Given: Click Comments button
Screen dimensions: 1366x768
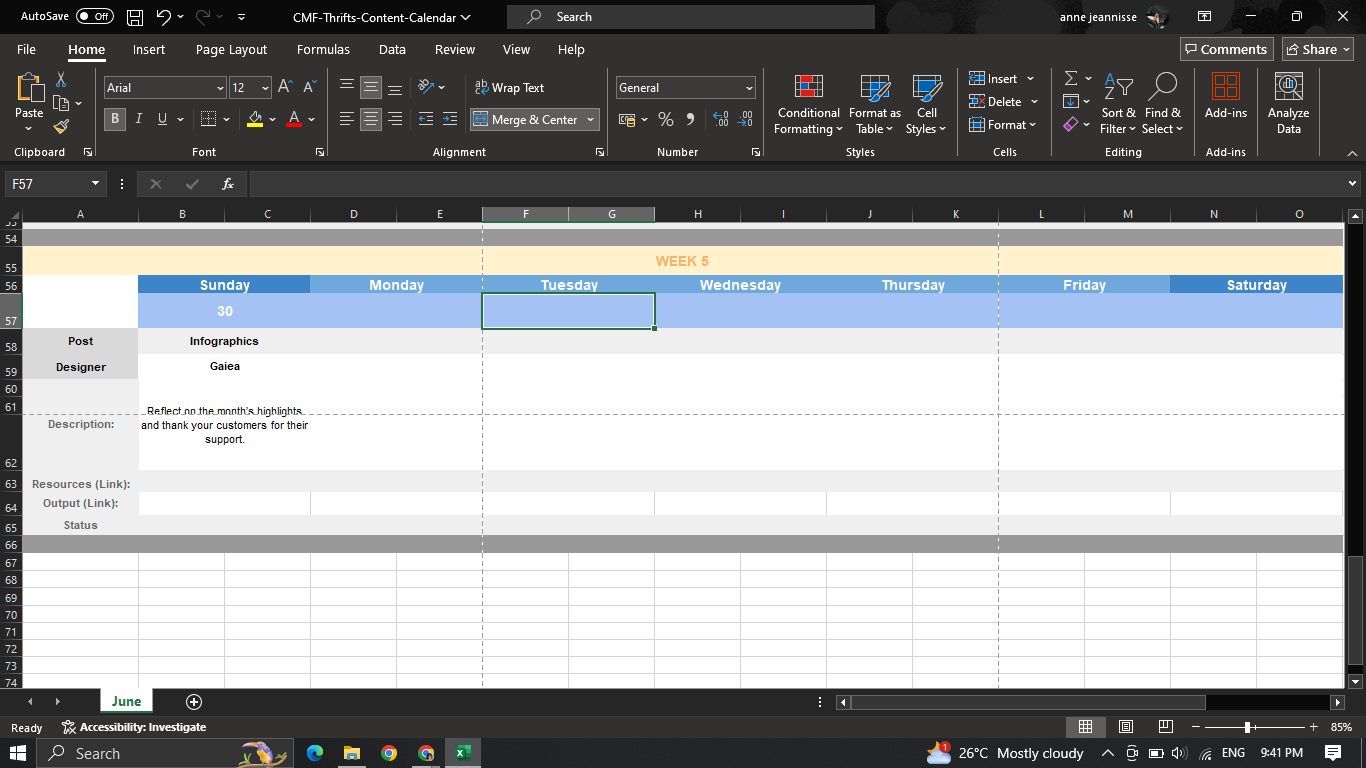Looking at the screenshot, I should pos(1226,49).
